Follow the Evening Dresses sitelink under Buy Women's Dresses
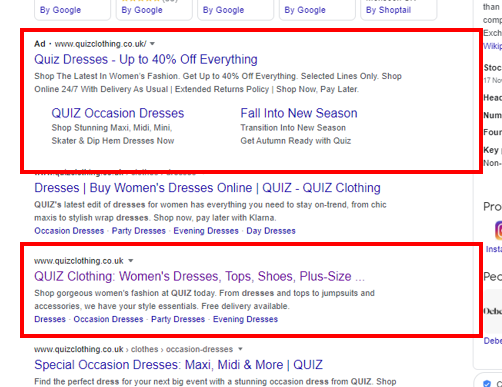 [x=206, y=231]
